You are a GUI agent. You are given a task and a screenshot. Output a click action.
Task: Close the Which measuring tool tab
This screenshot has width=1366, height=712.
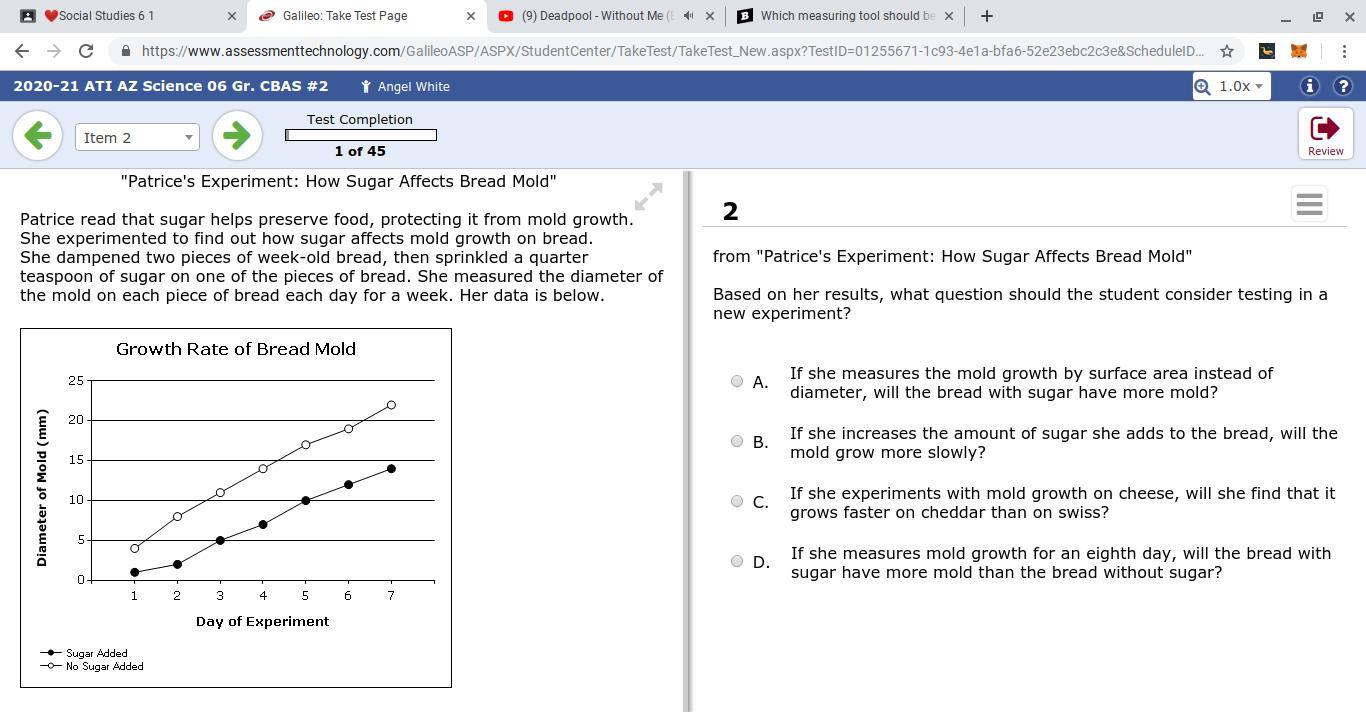pyautogui.click(x=949, y=16)
